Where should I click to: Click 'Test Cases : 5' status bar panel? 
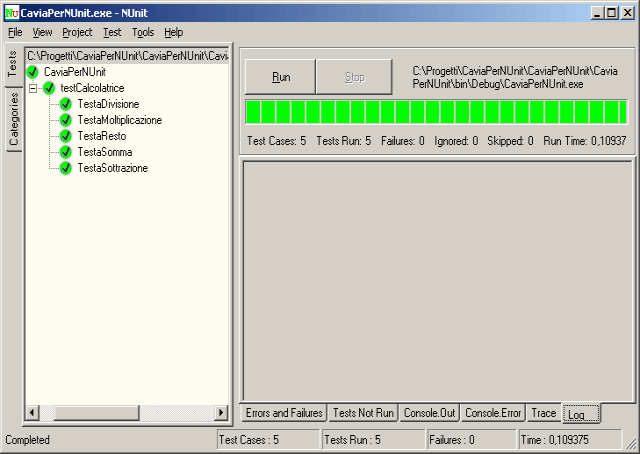coord(268,440)
